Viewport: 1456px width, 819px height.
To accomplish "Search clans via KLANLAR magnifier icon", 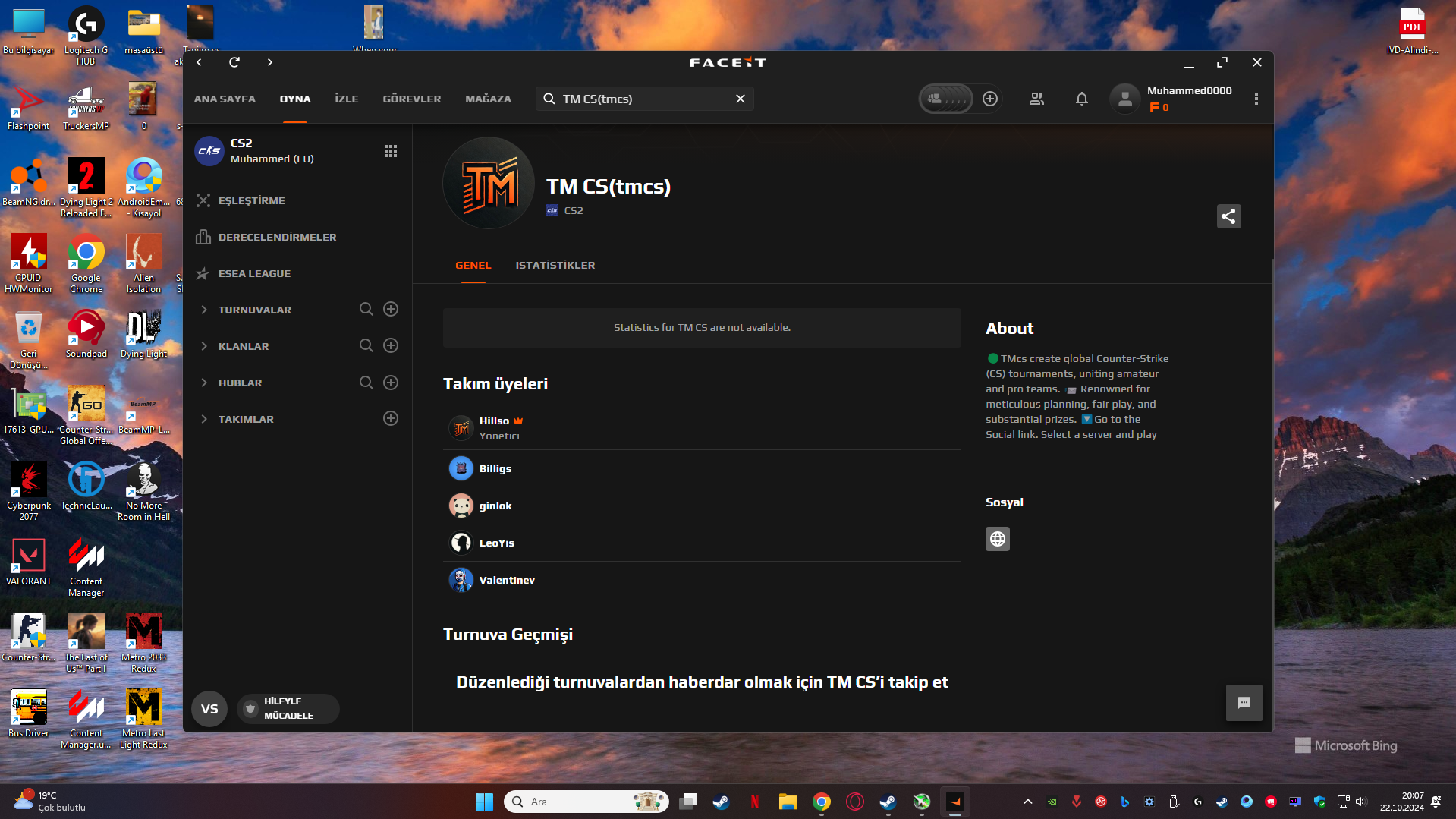I will point(366,345).
